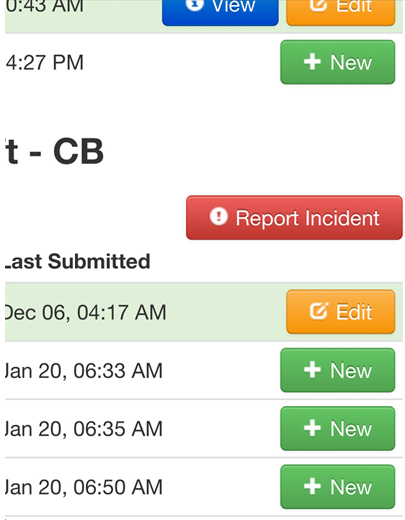Click the Last Submitted column header
The height and width of the screenshot is (520, 405).
[78, 261]
